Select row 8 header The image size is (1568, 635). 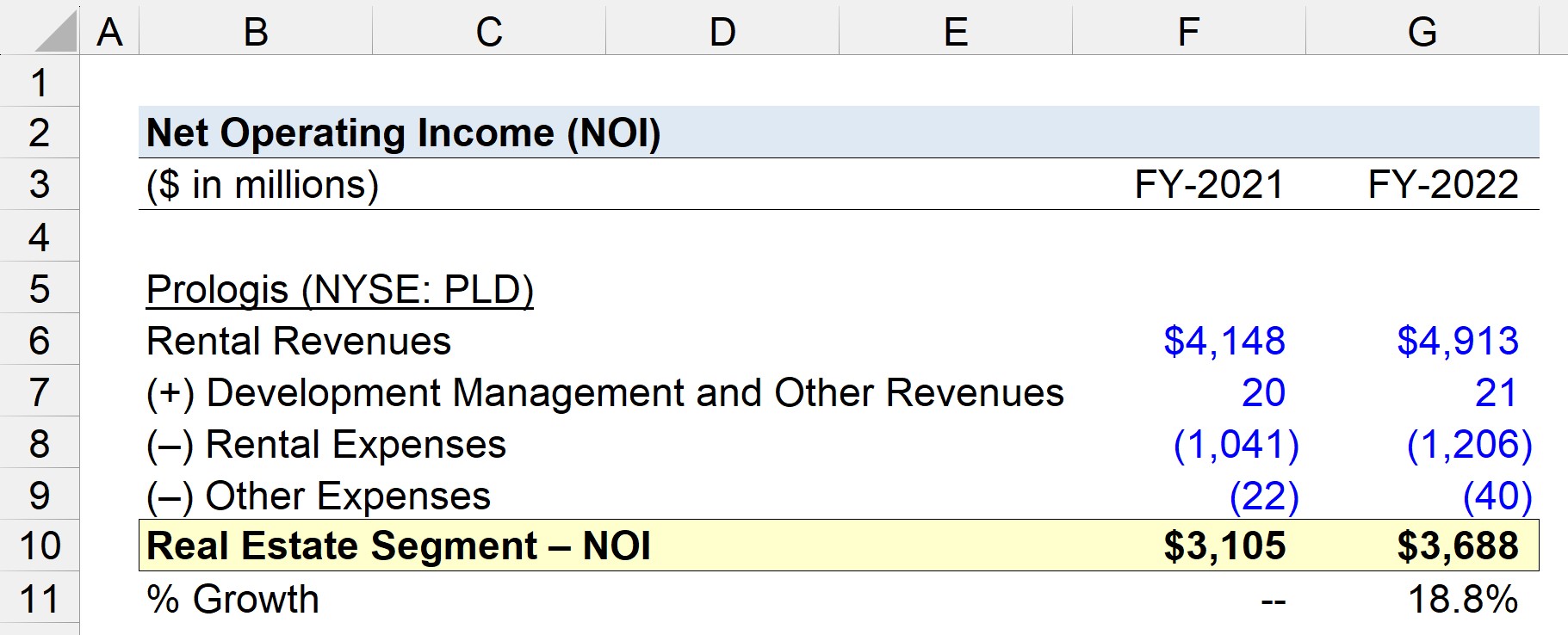pyautogui.click(x=40, y=443)
